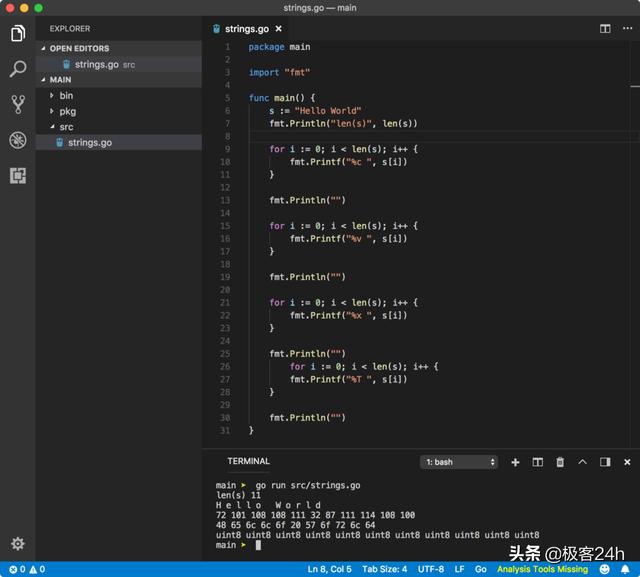Image resolution: width=640 pixels, height=577 pixels.
Task: Click the feedback smiley icon
Action: click(604, 569)
